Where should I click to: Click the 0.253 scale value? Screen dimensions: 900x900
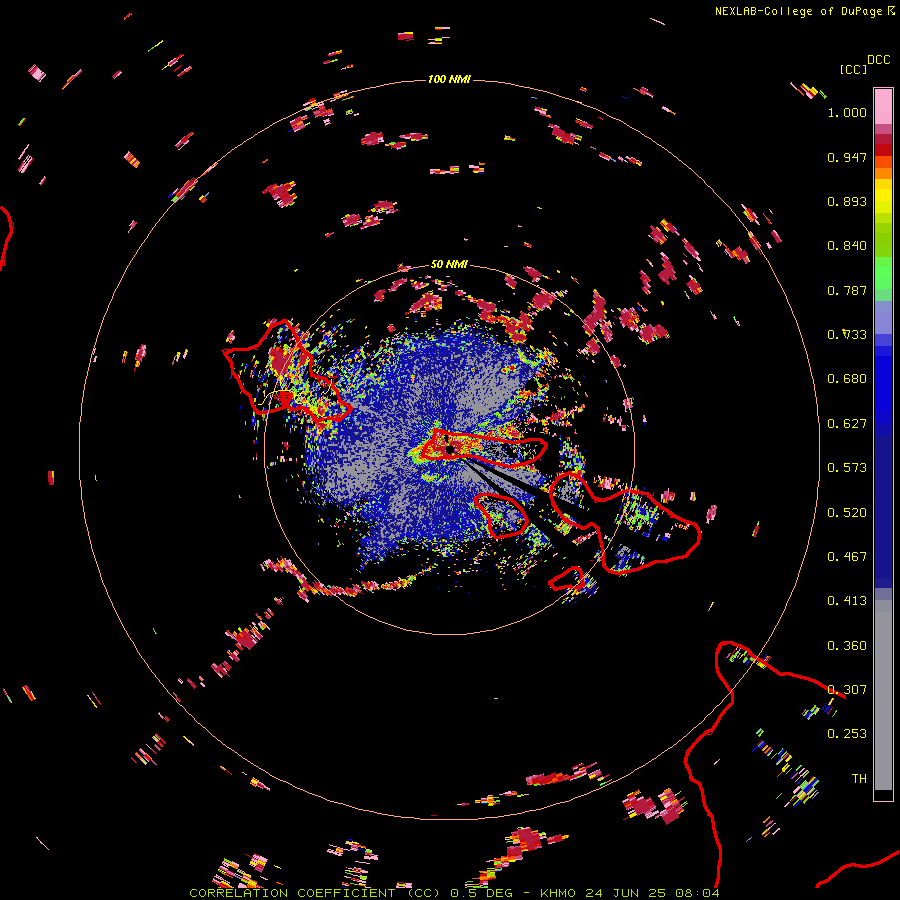847,734
